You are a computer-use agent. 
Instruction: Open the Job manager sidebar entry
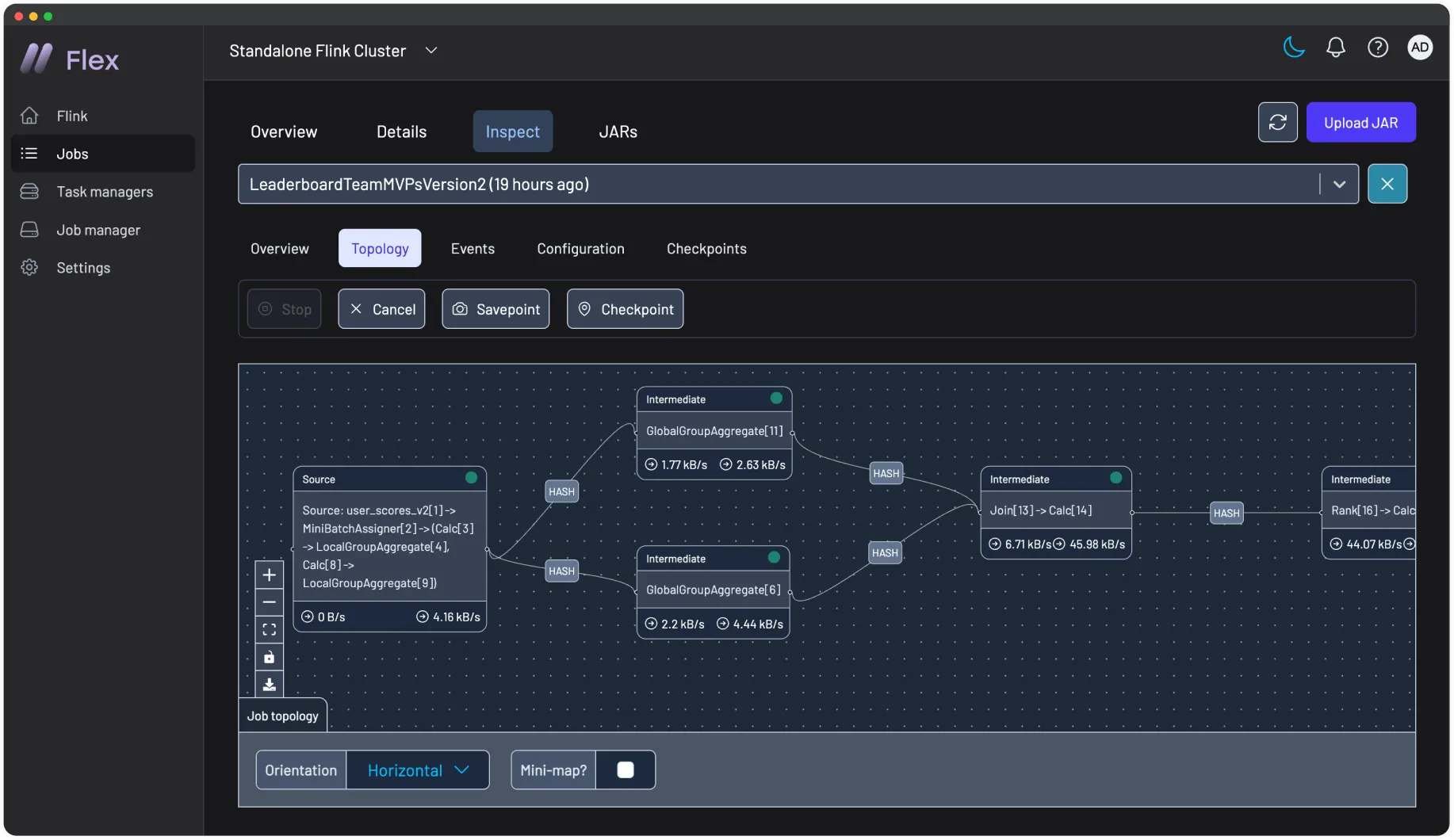pyautogui.click(x=102, y=230)
